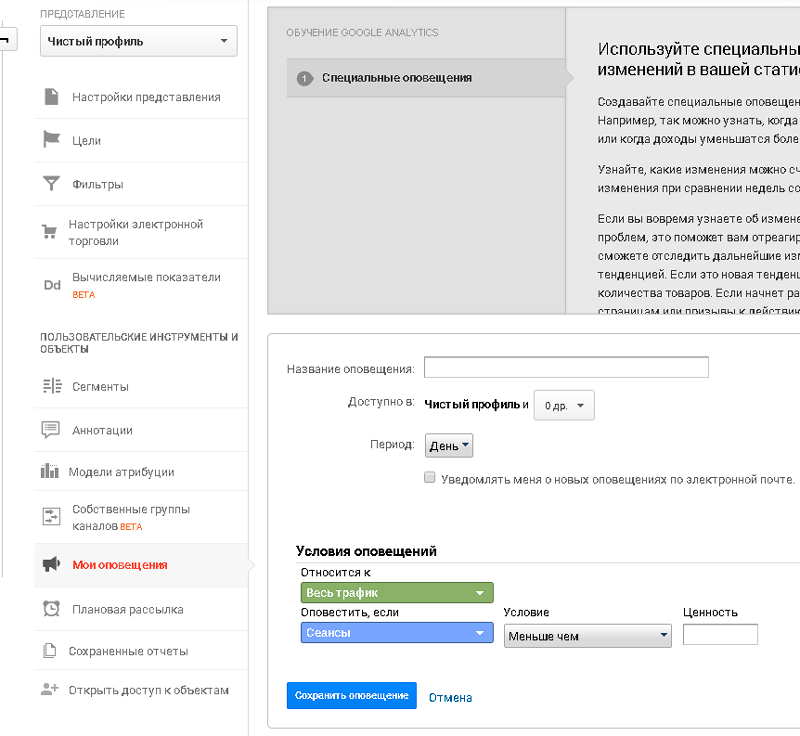Click the ОБУЧЕНИЕ GOOGLE ANALYTICS label
Screen dimensions: 800x736
tap(362, 32)
